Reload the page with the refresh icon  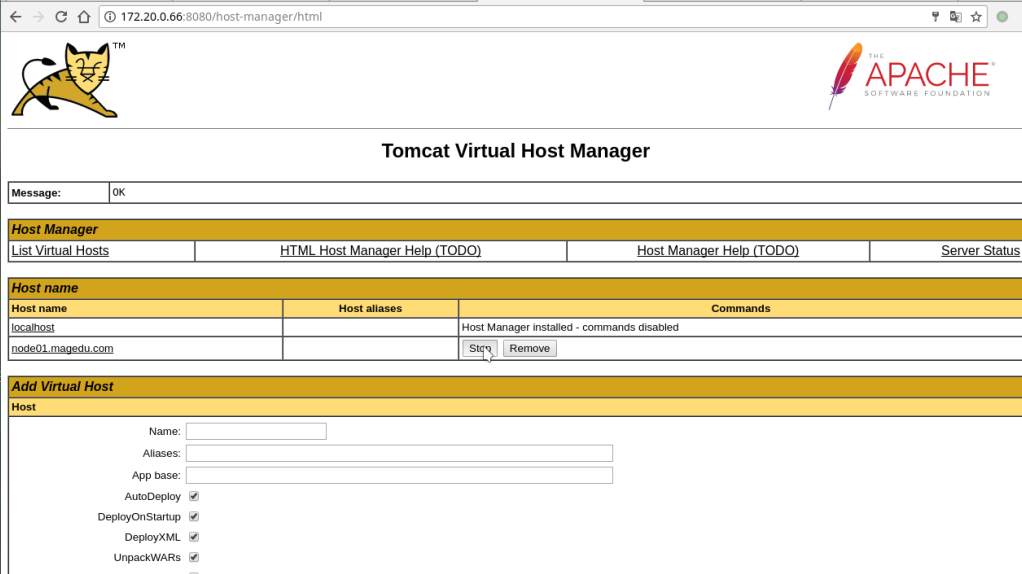coord(61,17)
